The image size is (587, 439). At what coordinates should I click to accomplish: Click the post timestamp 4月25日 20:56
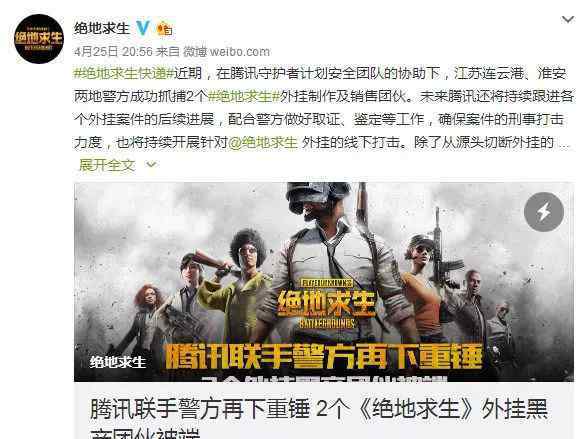(x=113, y=51)
